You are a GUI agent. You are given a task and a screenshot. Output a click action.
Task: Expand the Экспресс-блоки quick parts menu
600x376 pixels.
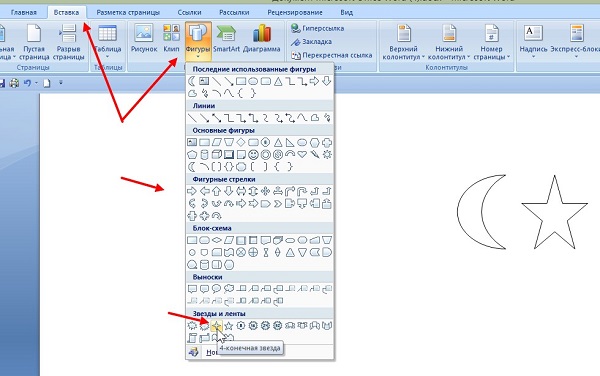pyautogui.click(x=576, y=42)
